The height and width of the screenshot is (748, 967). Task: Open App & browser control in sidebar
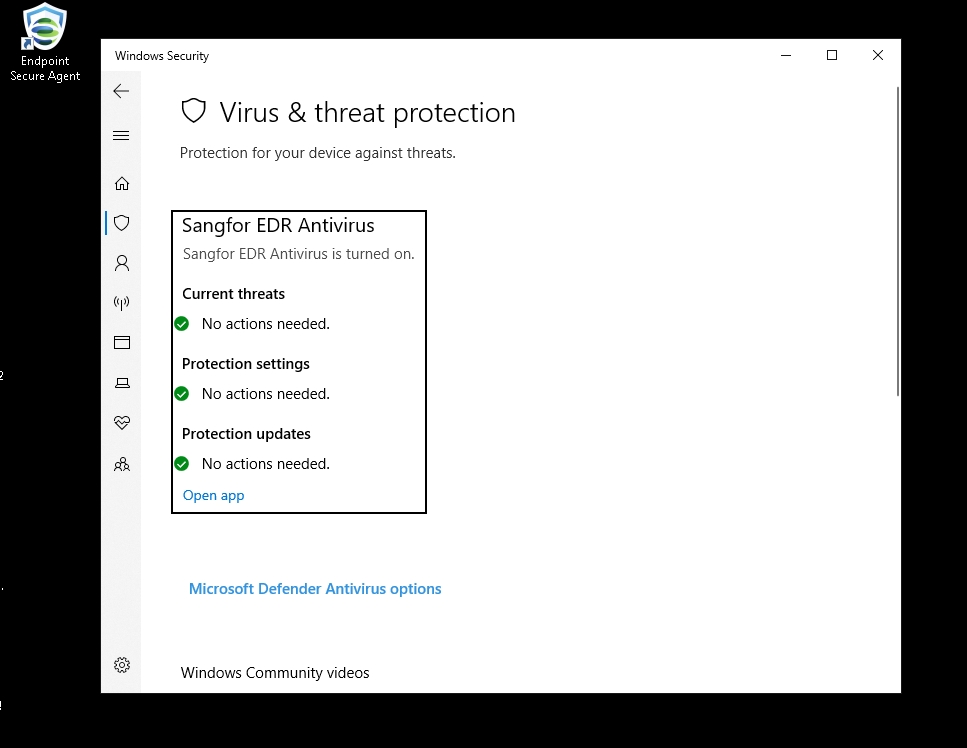(121, 342)
